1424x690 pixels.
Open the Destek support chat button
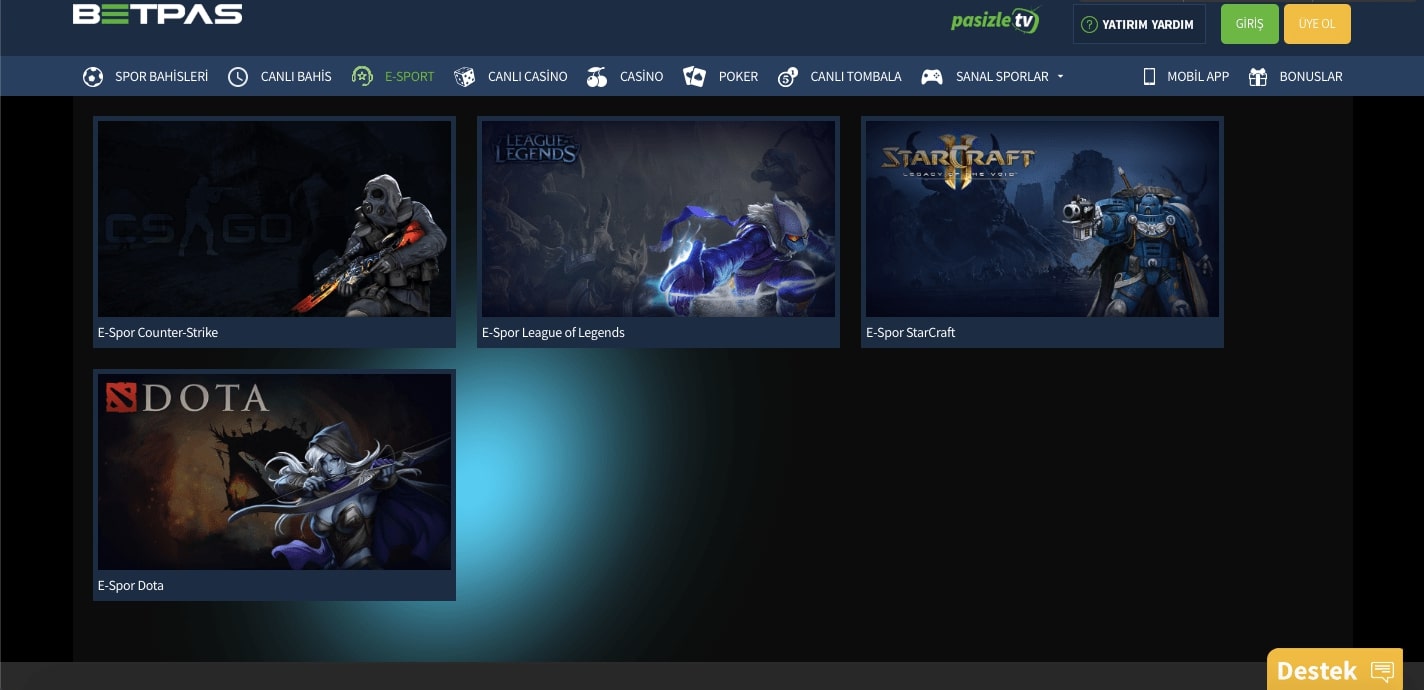[x=1335, y=670]
